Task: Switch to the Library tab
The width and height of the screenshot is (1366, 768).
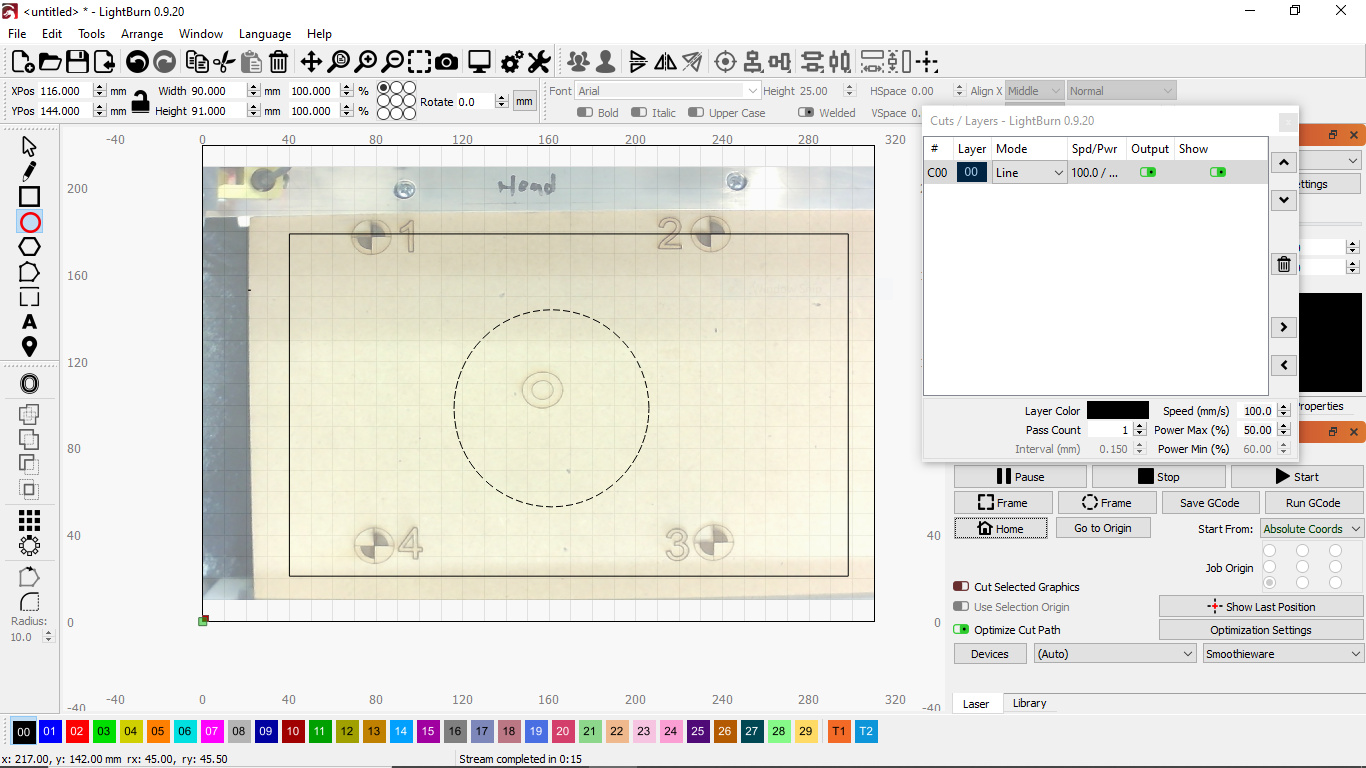Action: pyautogui.click(x=1029, y=703)
